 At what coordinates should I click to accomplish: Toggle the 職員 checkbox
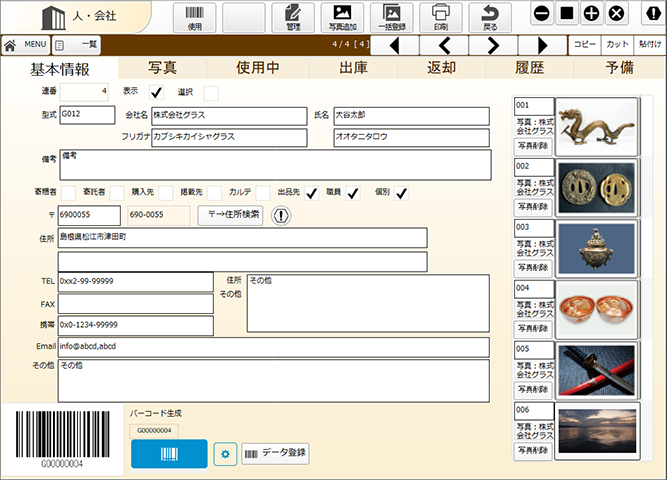click(x=353, y=193)
